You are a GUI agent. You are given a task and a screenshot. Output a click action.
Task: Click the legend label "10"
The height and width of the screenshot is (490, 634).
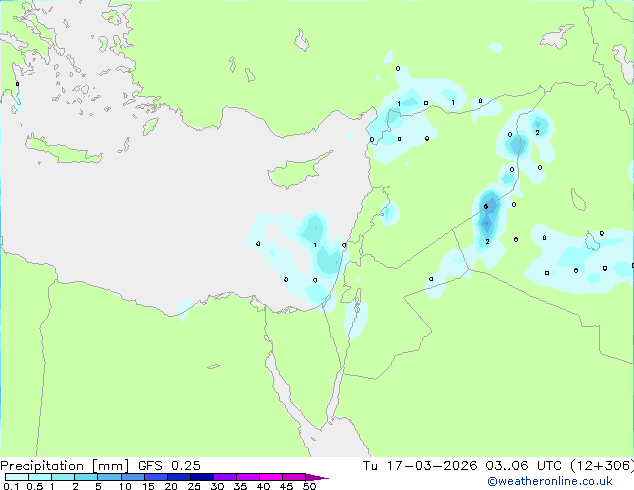[x=125, y=486]
